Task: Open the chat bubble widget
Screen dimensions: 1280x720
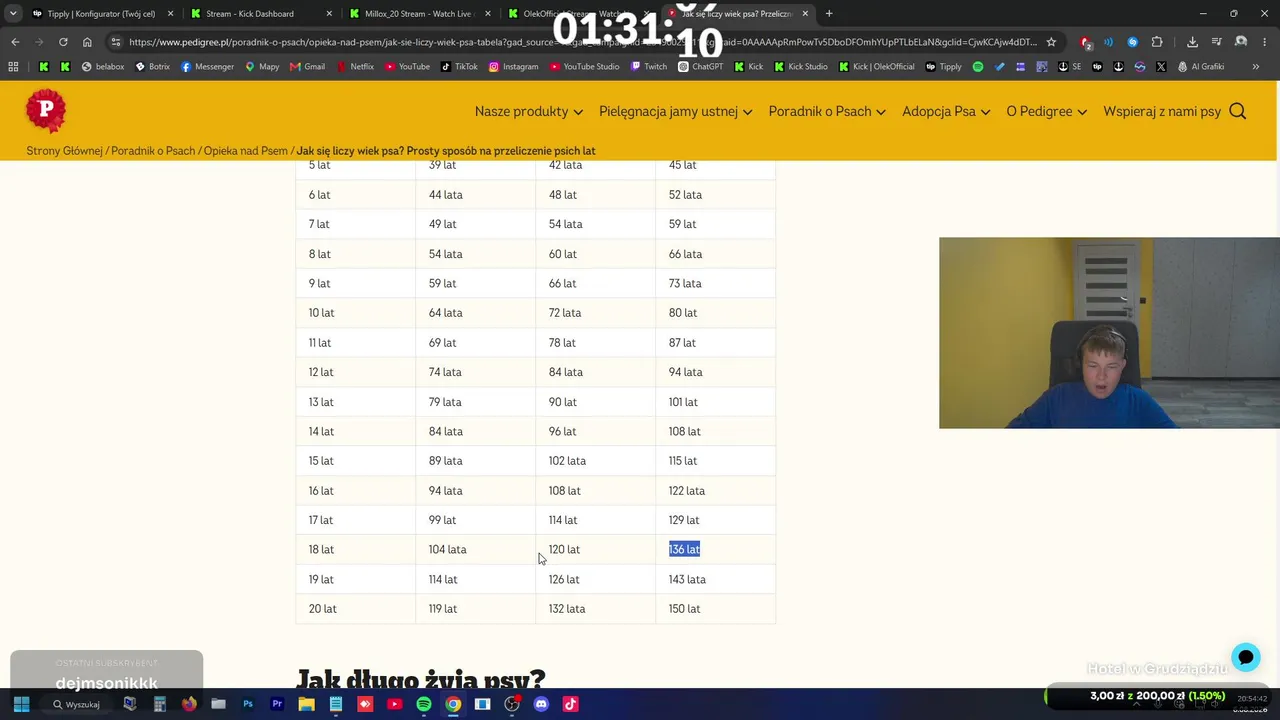Action: (1245, 657)
